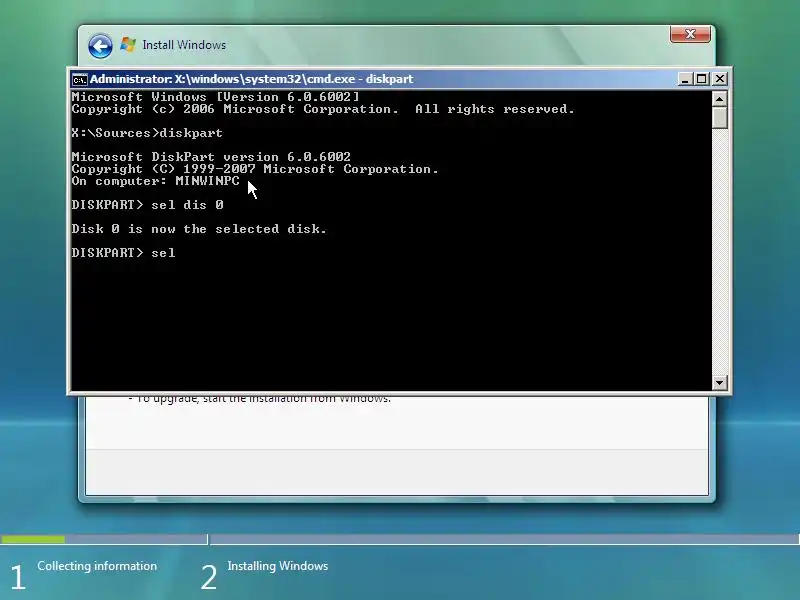The height and width of the screenshot is (600, 800).
Task: Click 'On computer: MINWINPC' text
Action: tap(156, 181)
